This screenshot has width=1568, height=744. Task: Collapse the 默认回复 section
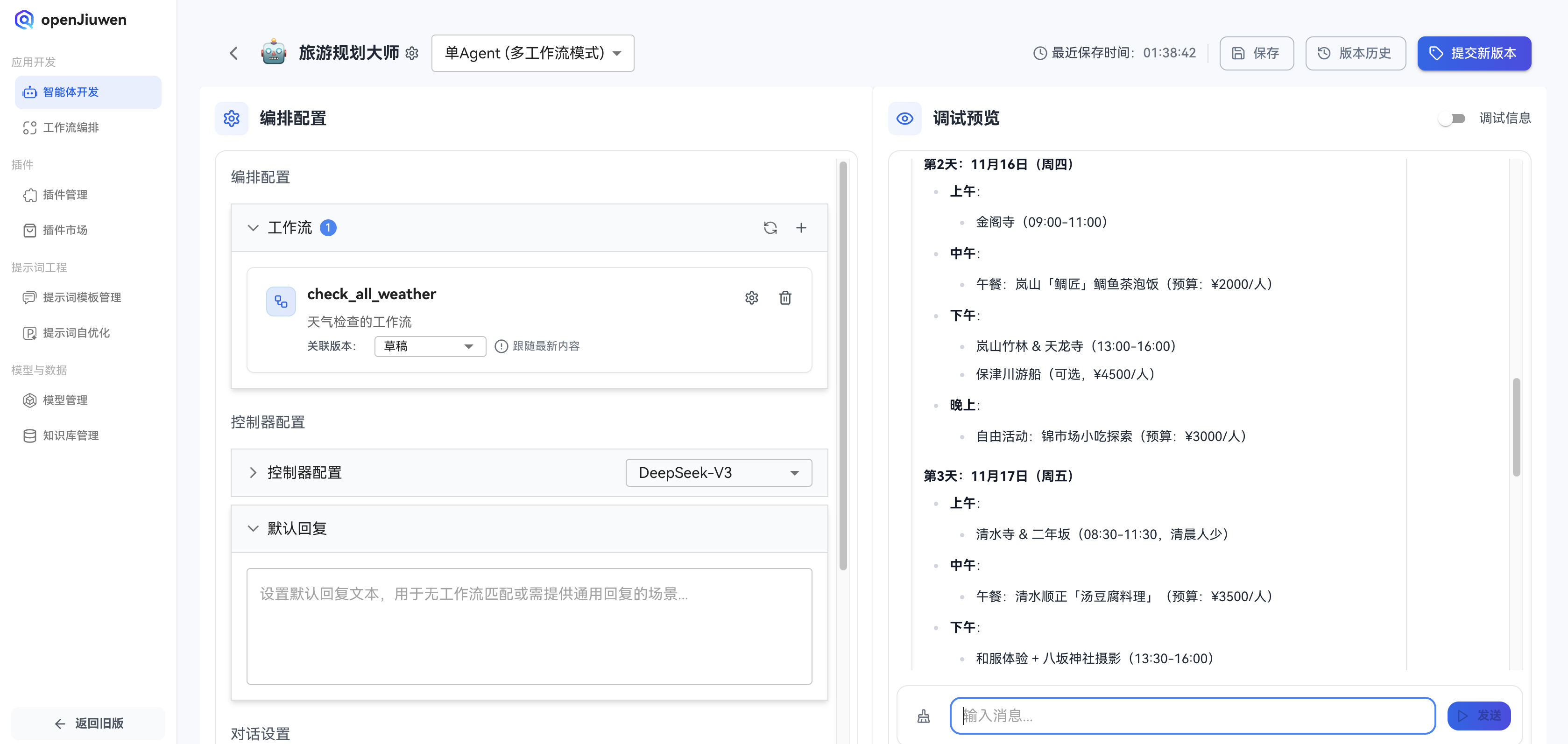[x=253, y=529]
